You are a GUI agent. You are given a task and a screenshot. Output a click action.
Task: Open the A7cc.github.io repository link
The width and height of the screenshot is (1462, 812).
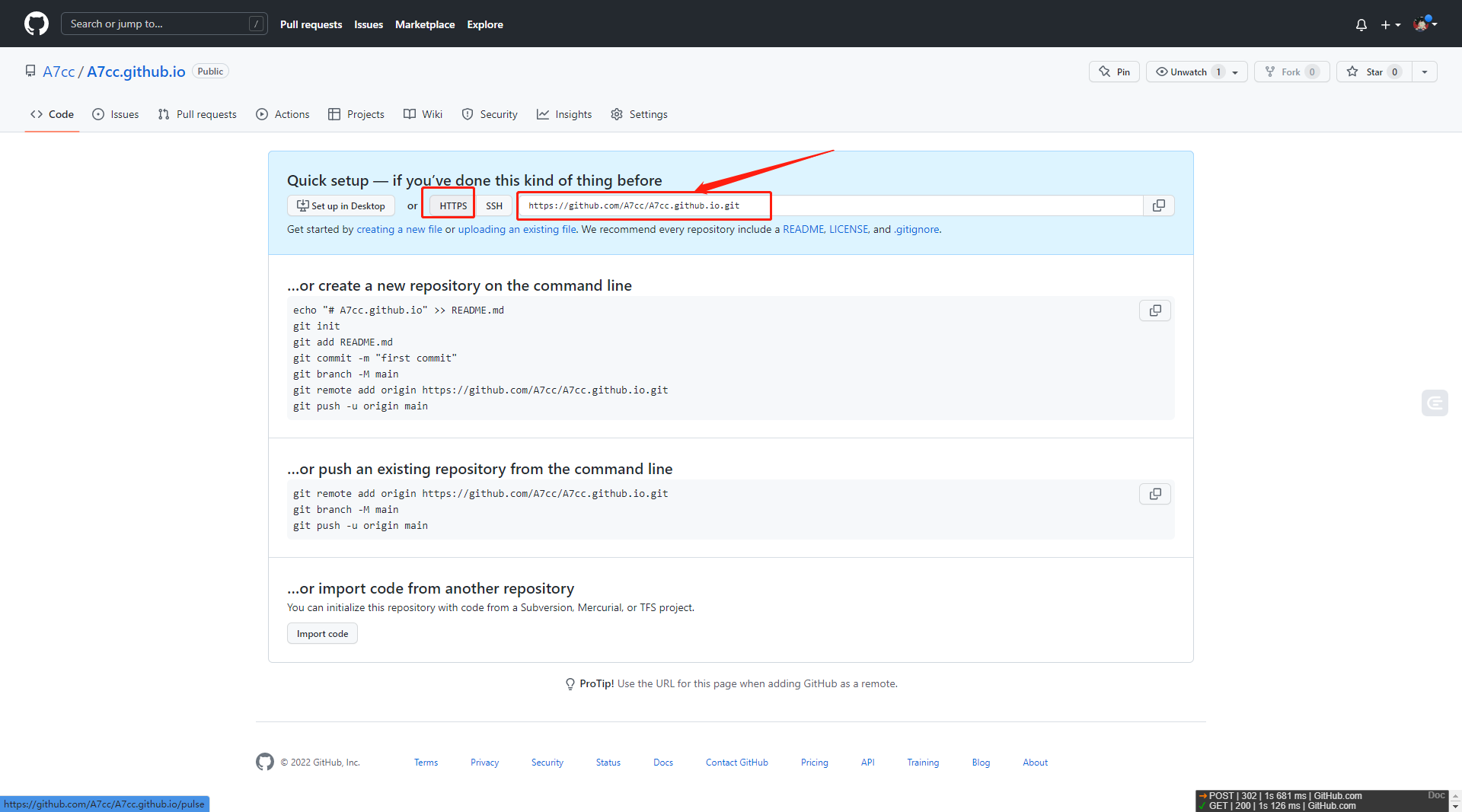coord(136,72)
